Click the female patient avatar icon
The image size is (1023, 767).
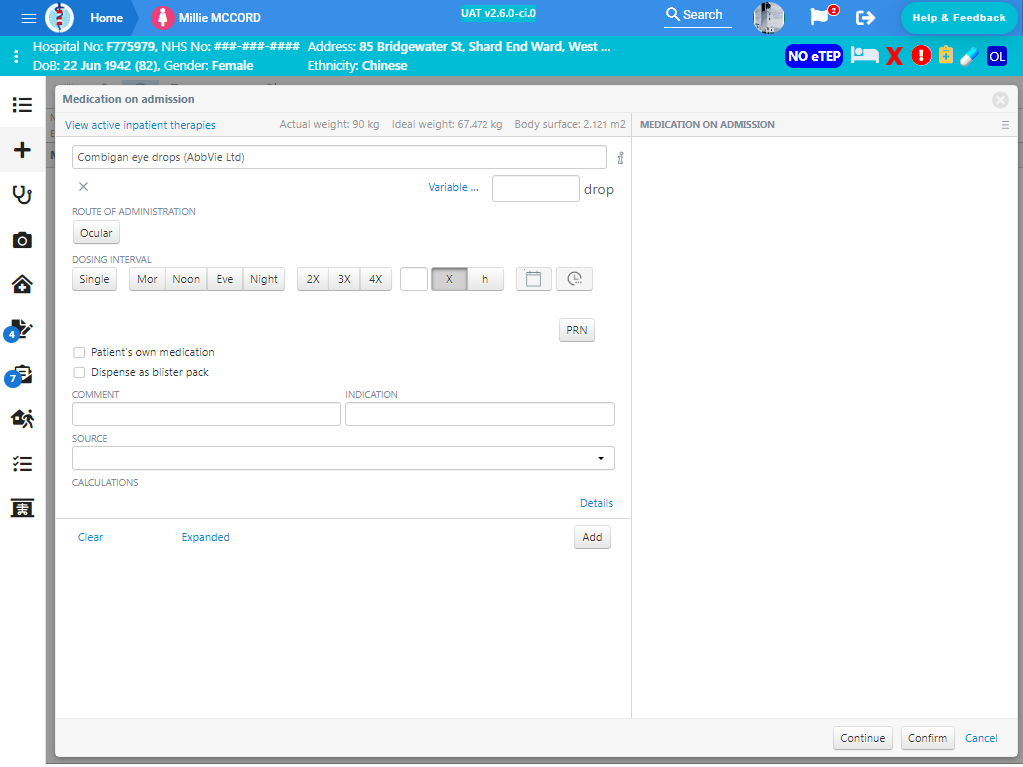pyautogui.click(x=162, y=18)
